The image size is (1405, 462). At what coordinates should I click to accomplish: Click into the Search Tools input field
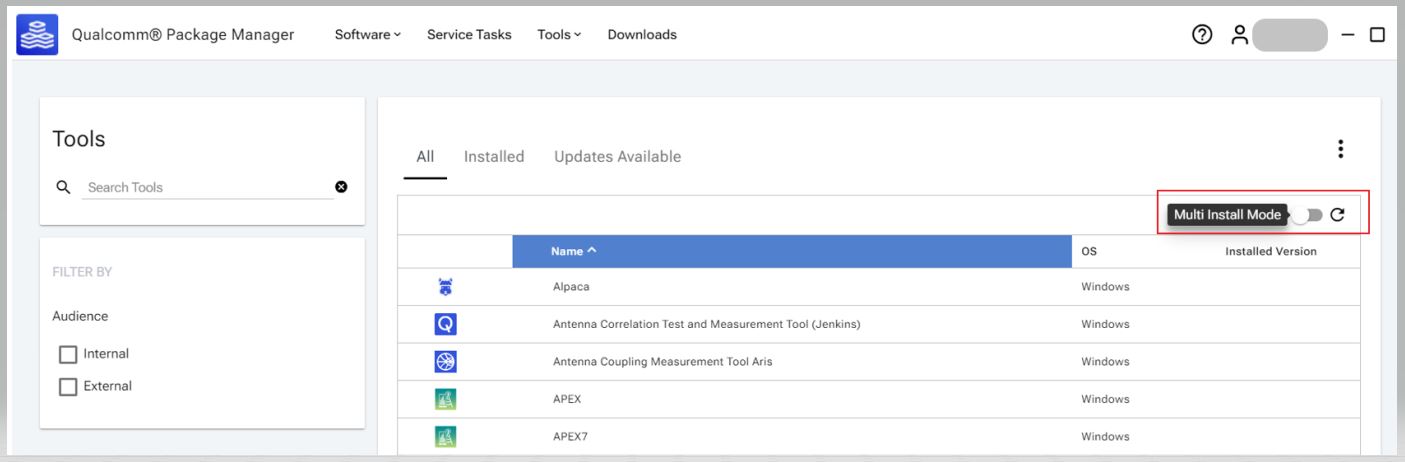coord(208,187)
